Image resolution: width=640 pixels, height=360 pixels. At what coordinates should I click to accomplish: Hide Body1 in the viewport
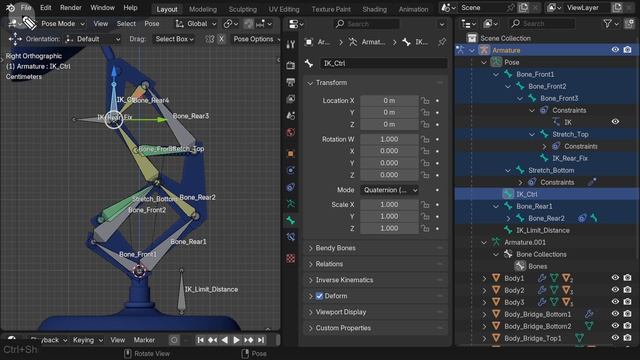coord(615,278)
